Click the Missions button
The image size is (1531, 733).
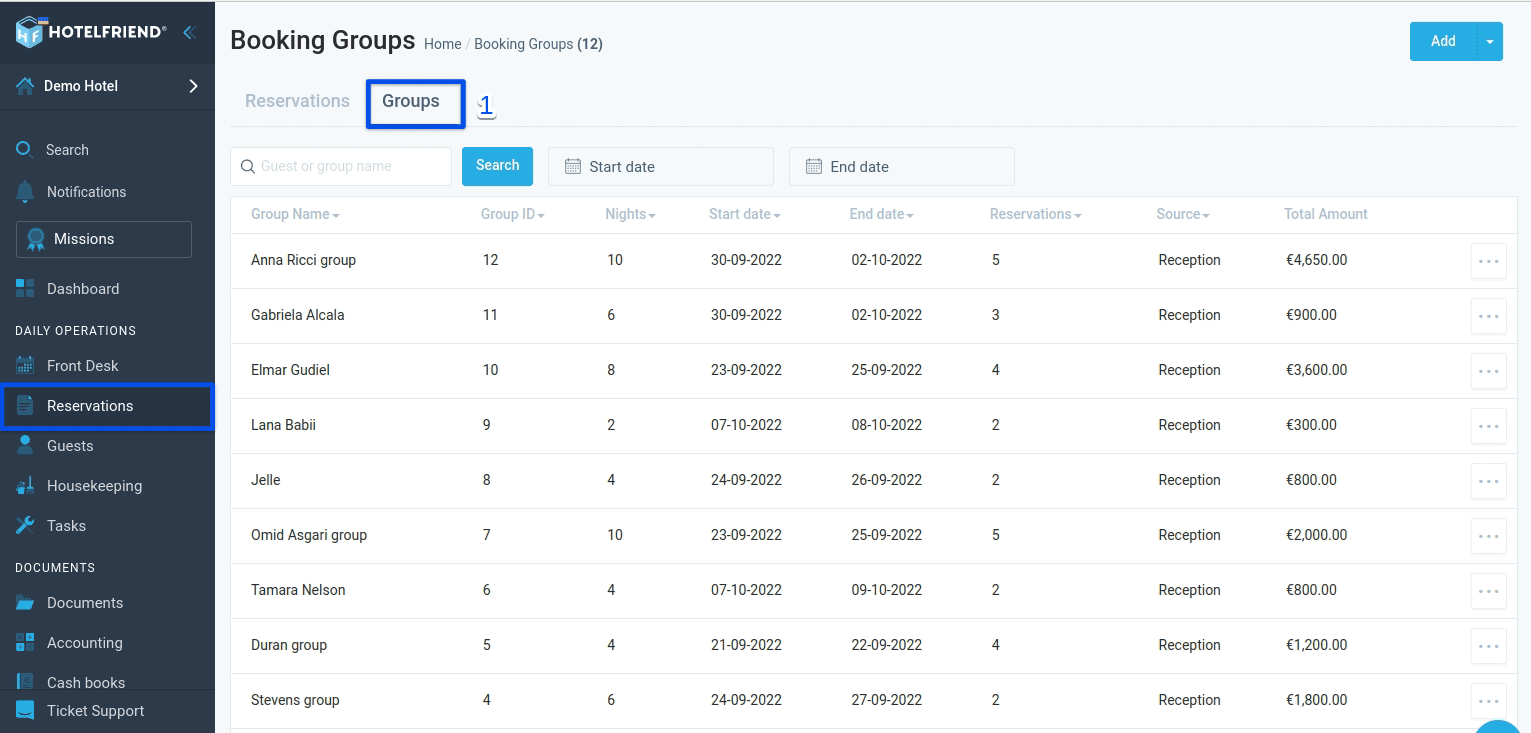pos(104,239)
